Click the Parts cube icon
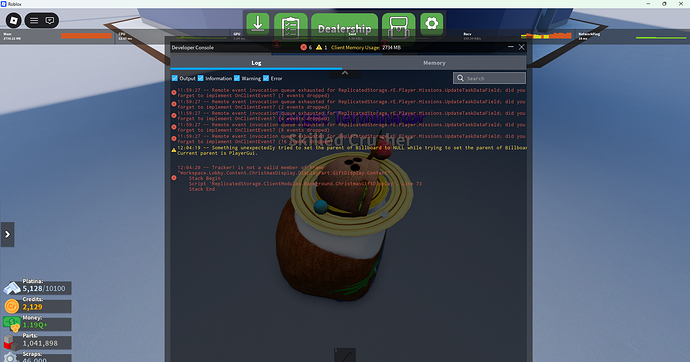 pyautogui.click(x=10, y=342)
